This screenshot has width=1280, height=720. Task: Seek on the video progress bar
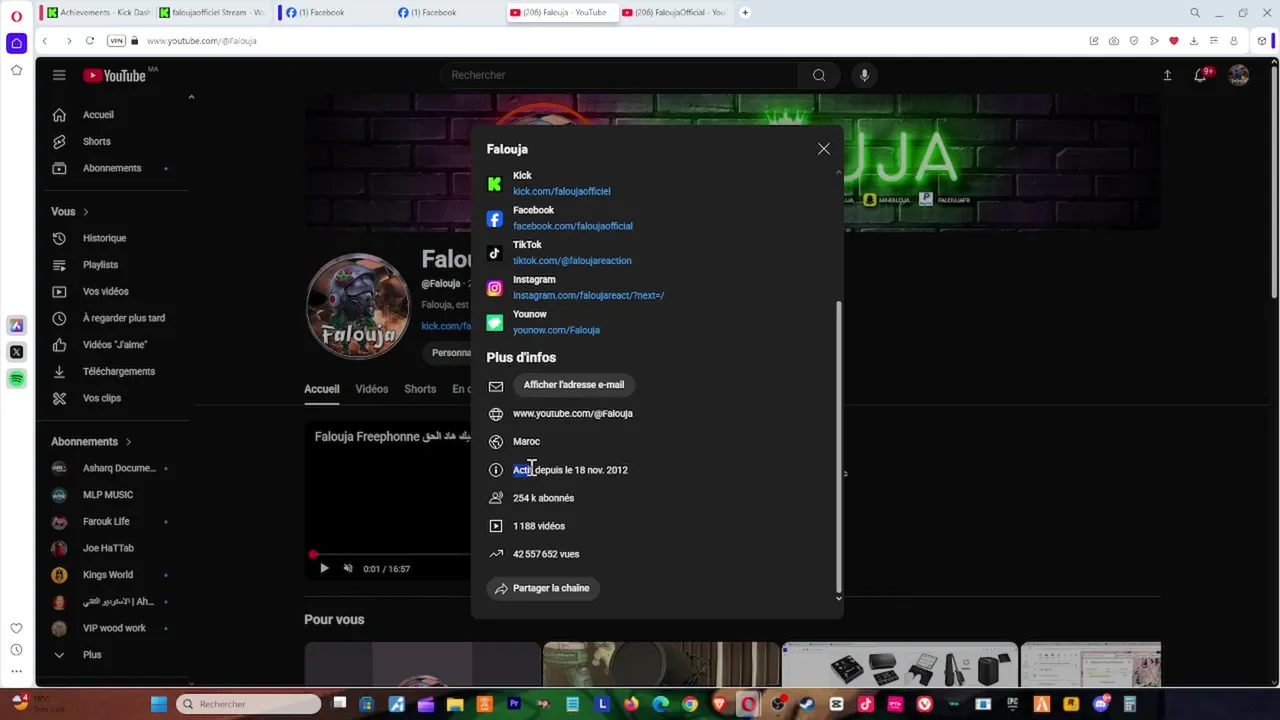coord(392,554)
